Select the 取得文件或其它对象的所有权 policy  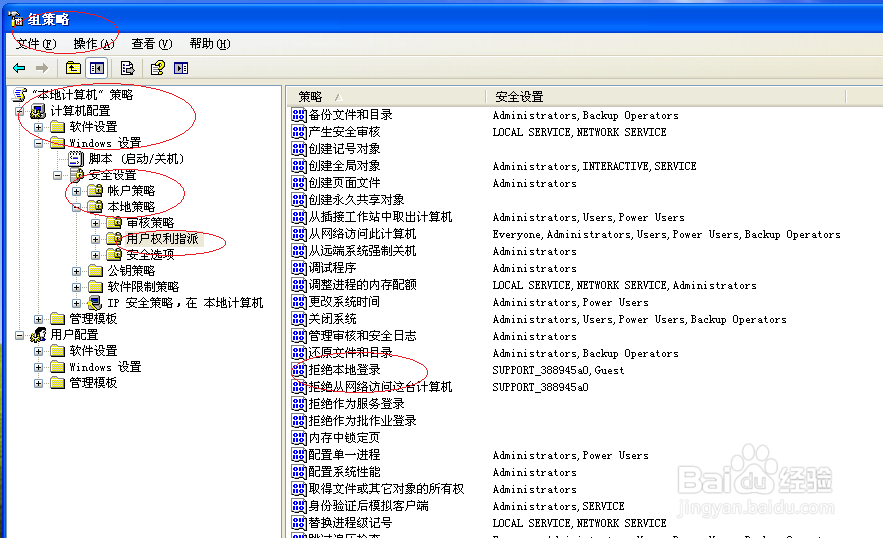click(x=386, y=489)
